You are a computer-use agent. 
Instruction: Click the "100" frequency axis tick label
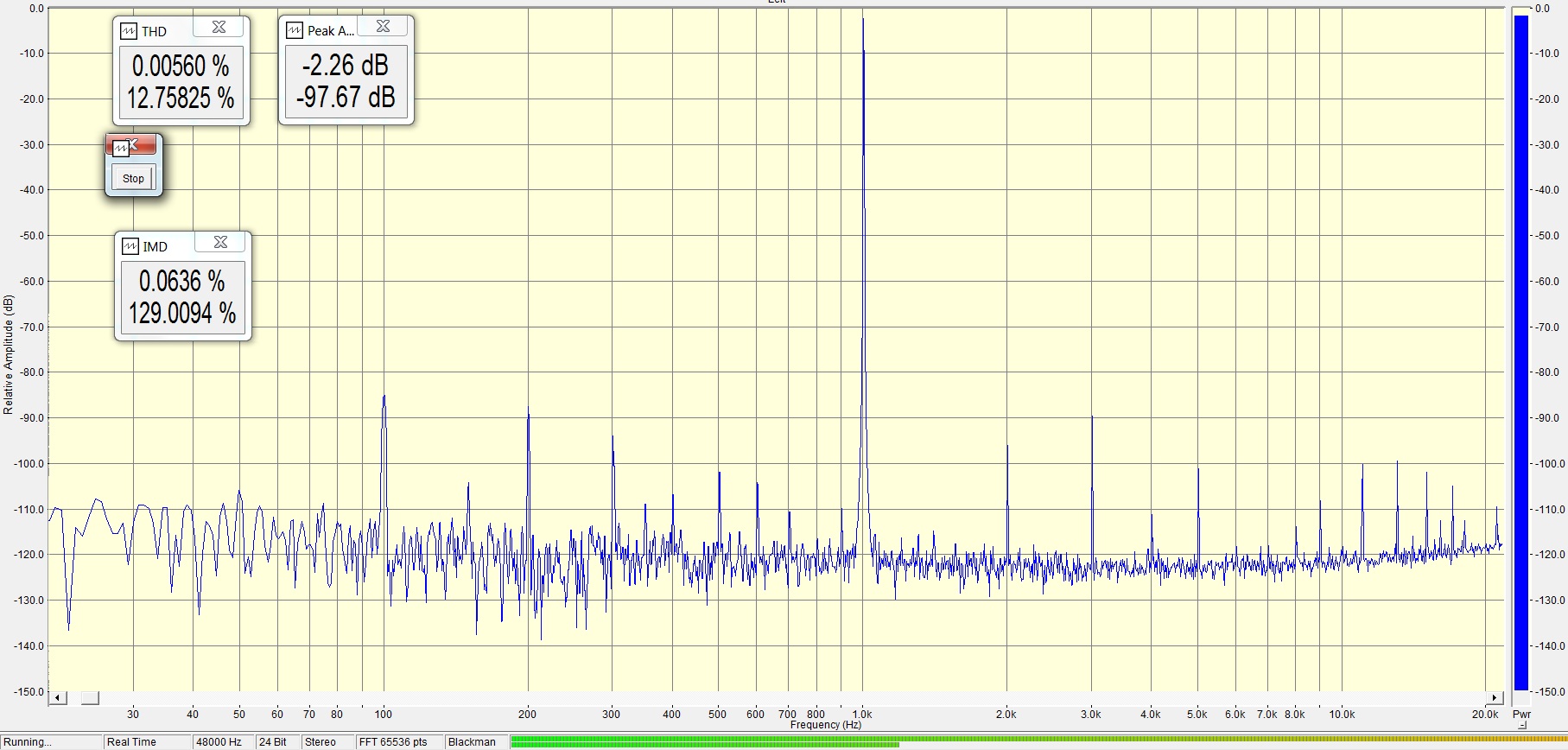(x=384, y=715)
